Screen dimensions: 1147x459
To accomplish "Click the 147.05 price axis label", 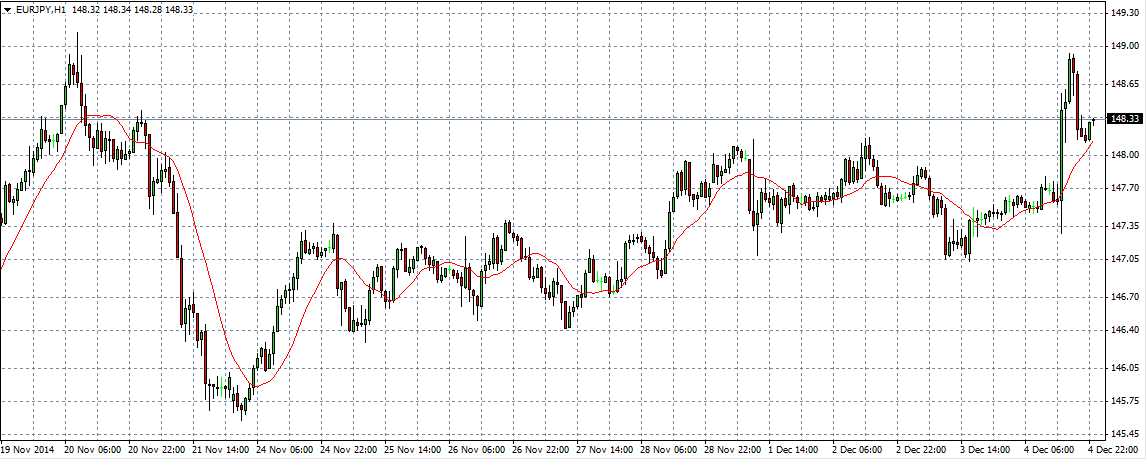I will coord(1124,259).
